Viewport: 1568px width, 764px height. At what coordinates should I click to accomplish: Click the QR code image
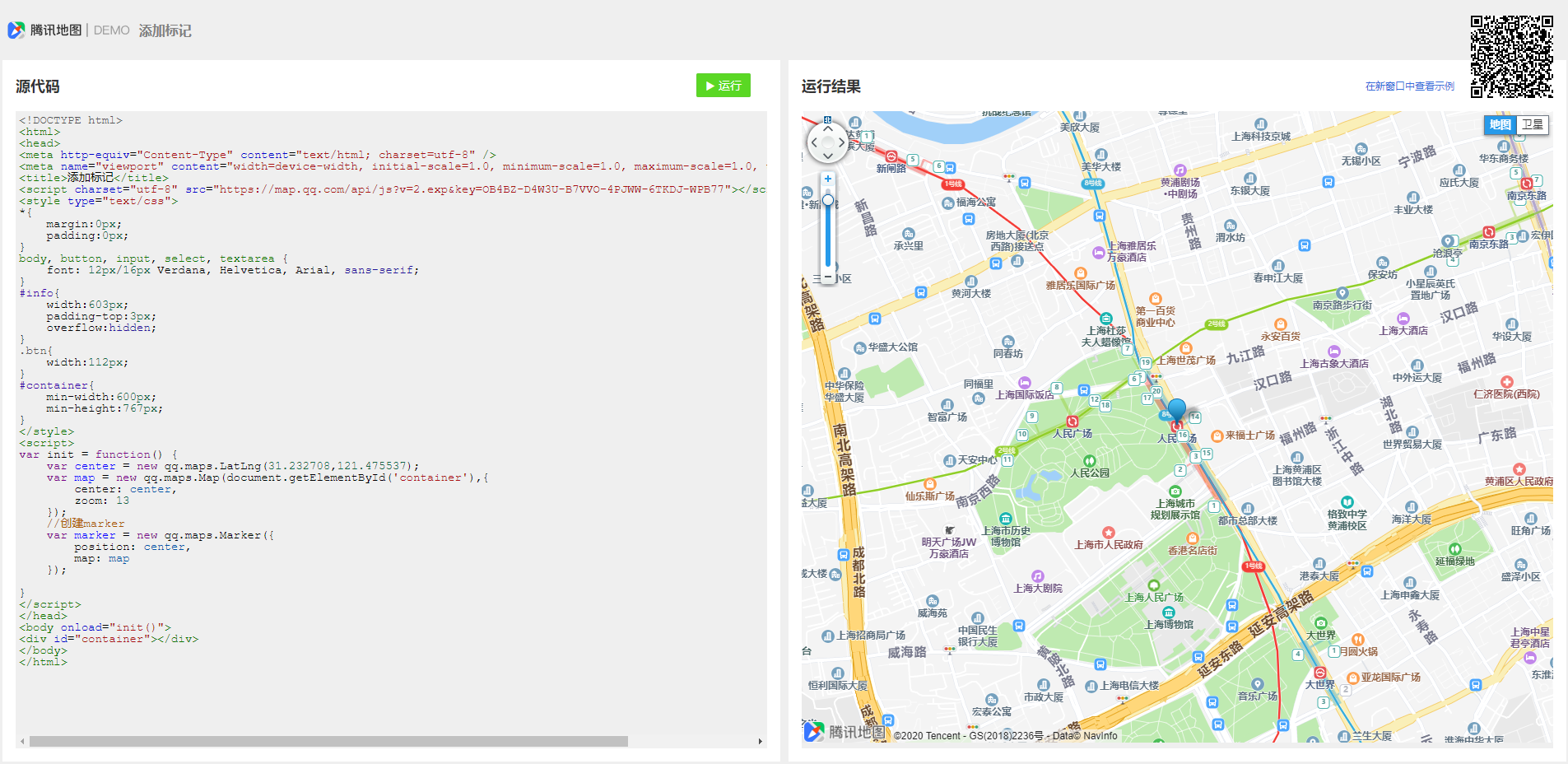click(1512, 57)
